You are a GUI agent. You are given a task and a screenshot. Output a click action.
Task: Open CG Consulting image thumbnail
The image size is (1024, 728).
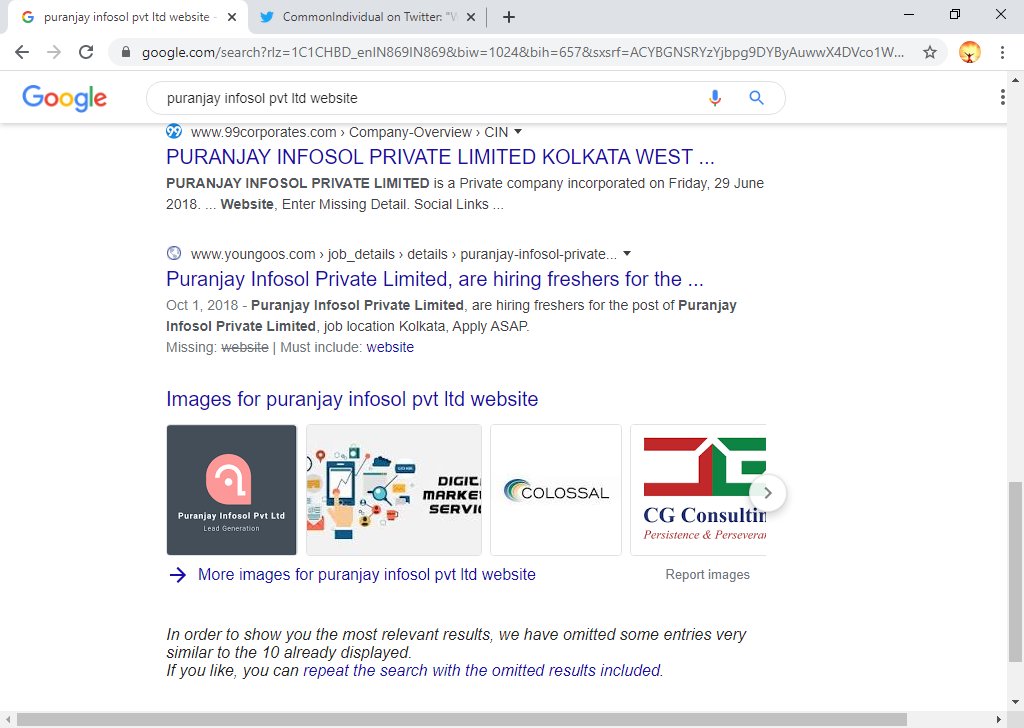click(698, 490)
